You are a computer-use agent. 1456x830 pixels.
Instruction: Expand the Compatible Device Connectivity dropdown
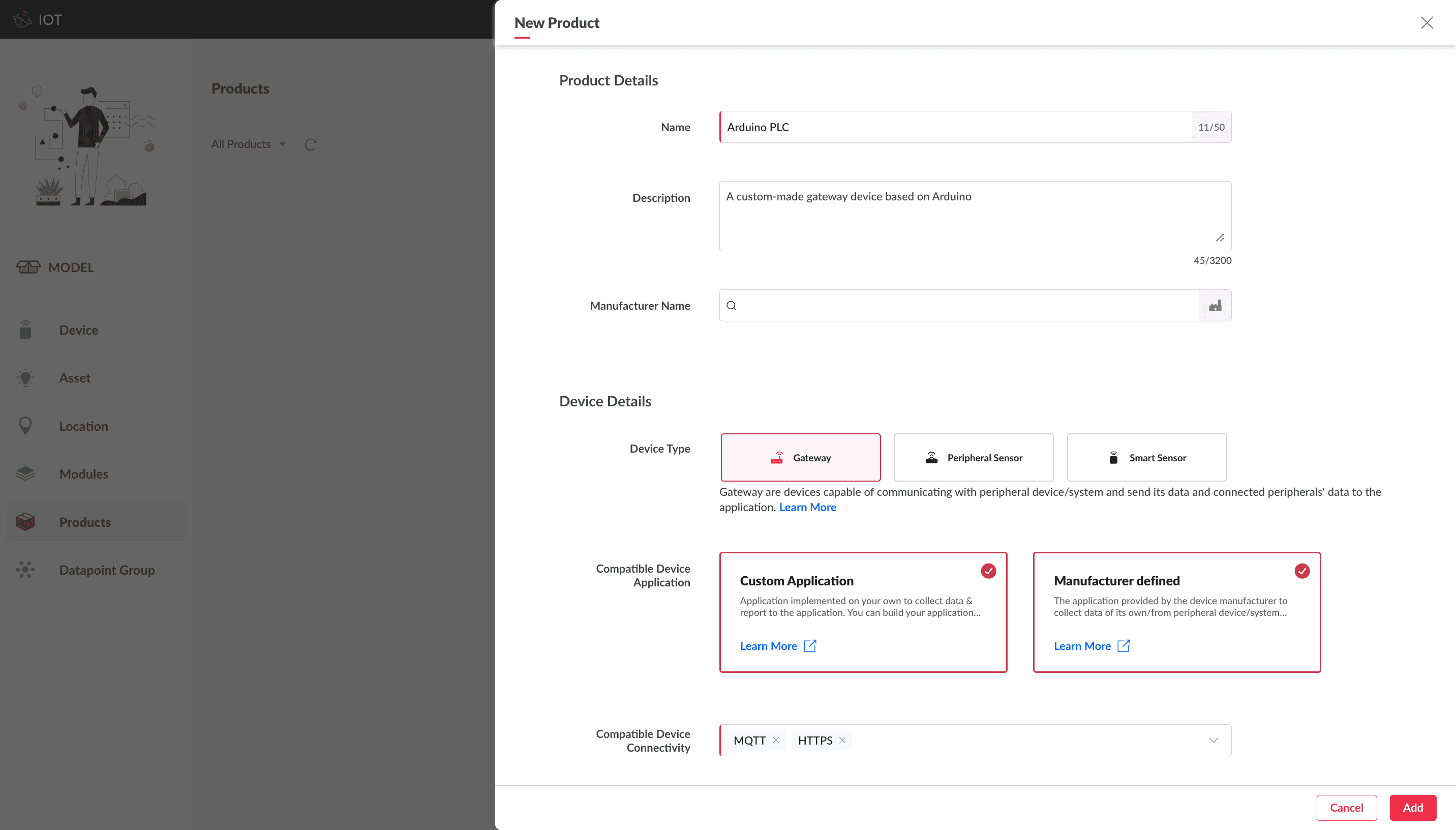tap(1213, 740)
